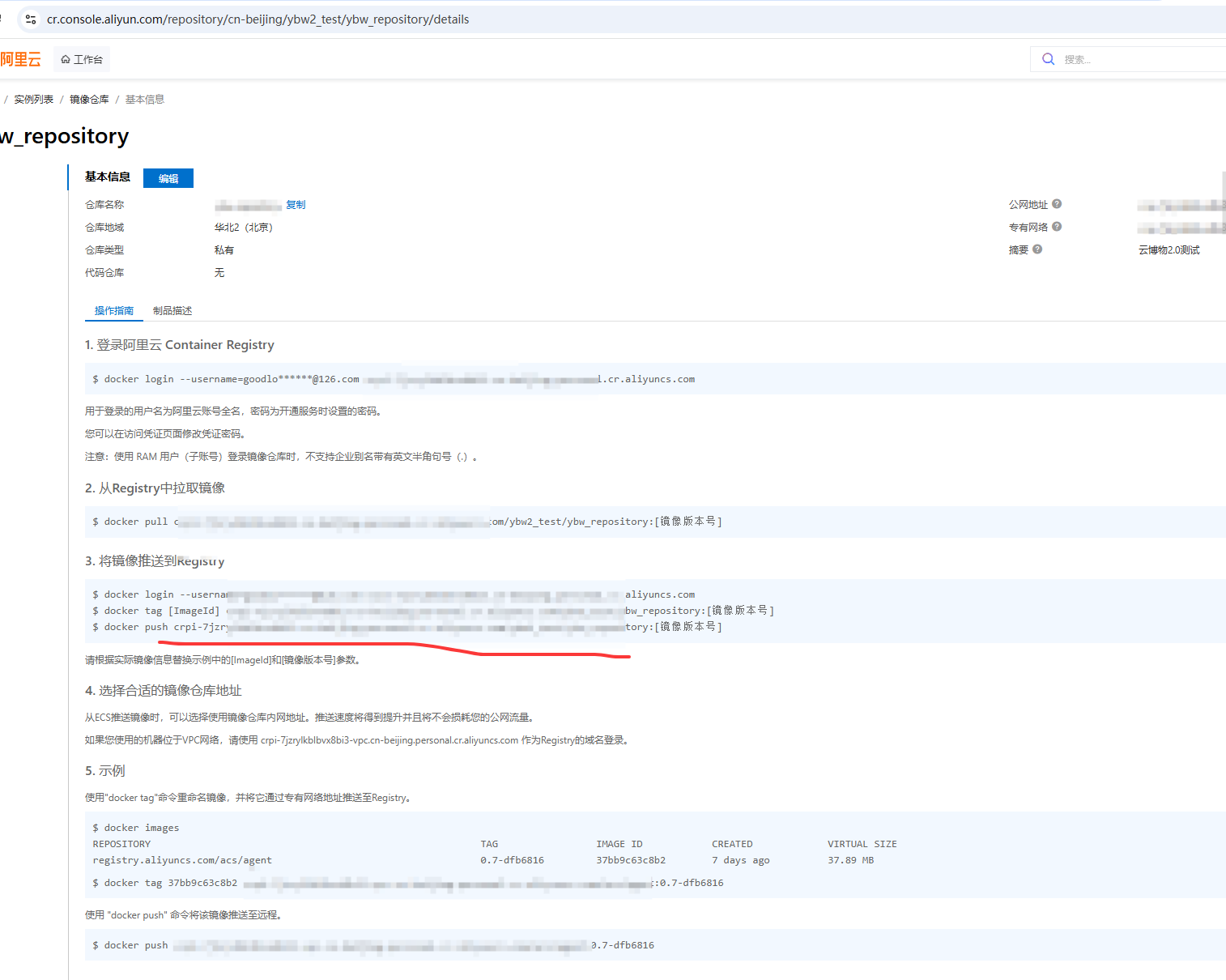Image resolution: width=1226 pixels, height=980 pixels.
Task: Click the 7 days ago created cell
Action: coord(741,860)
